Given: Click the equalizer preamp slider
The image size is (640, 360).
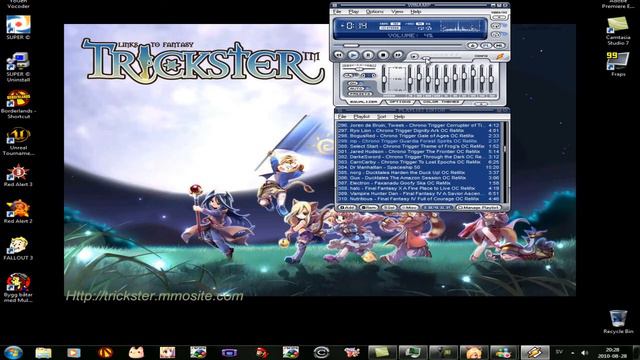Looking at the screenshot, I should point(384,80).
